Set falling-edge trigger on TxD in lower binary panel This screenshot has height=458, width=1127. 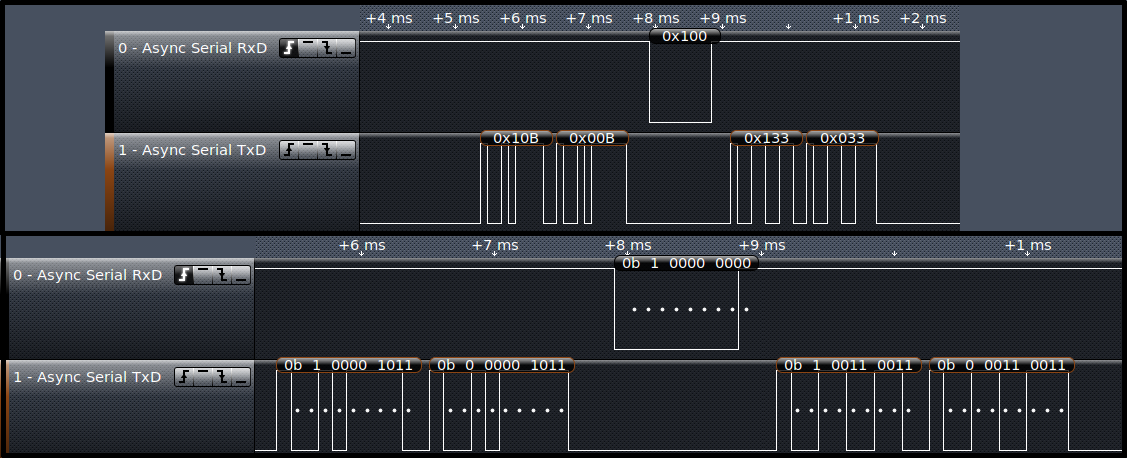pos(222,377)
